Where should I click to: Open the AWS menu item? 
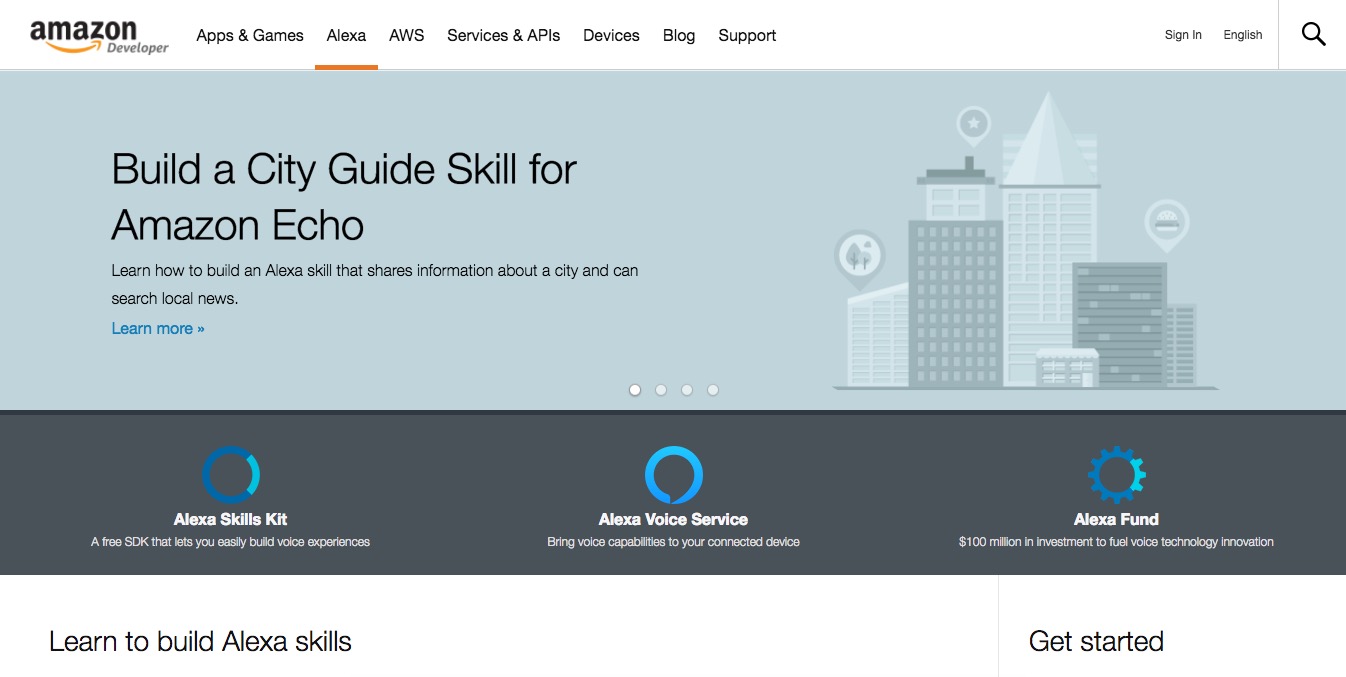coord(406,35)
